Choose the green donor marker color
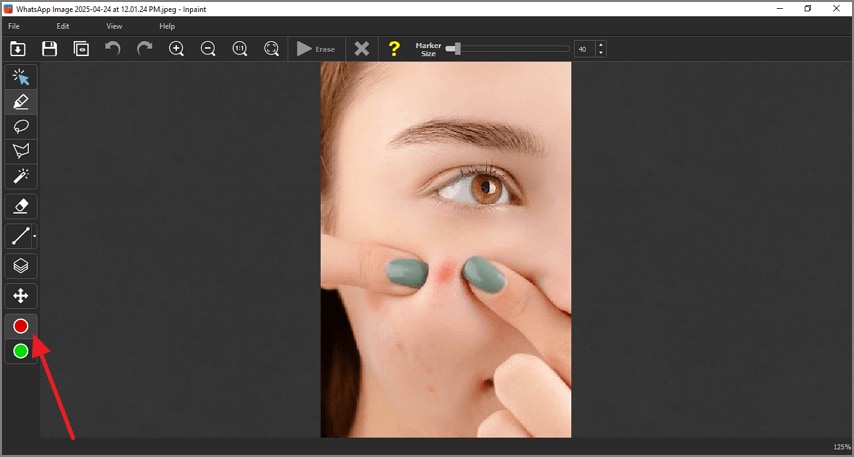Viewport: 854px width, 457px height. click(21, 351)
